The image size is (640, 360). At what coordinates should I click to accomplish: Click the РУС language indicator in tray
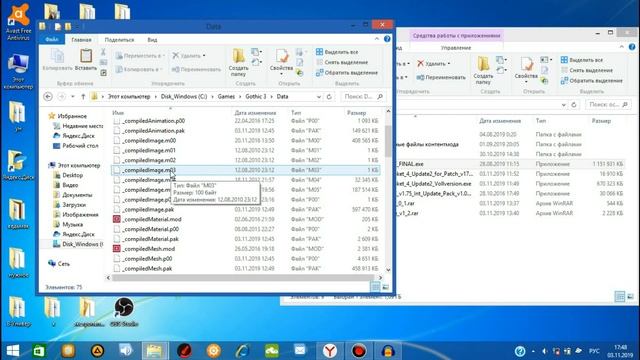pyautogui.click(x=595, y=351)
